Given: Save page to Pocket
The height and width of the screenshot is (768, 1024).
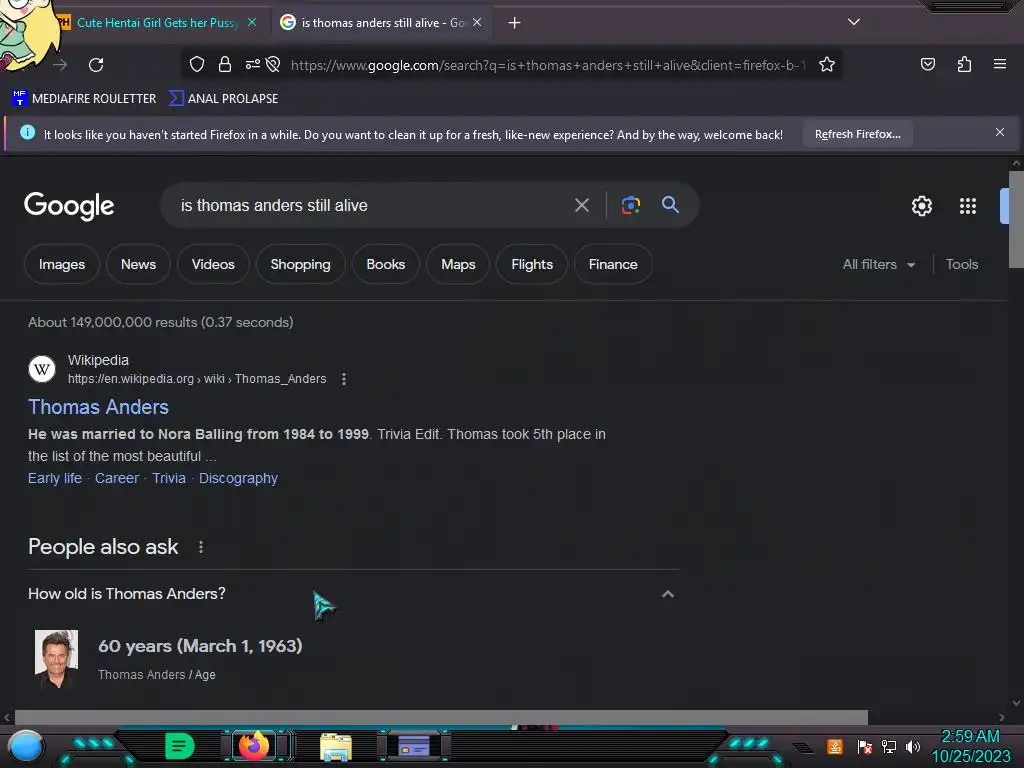Looking at the screenshot, I should coord(927,64).
